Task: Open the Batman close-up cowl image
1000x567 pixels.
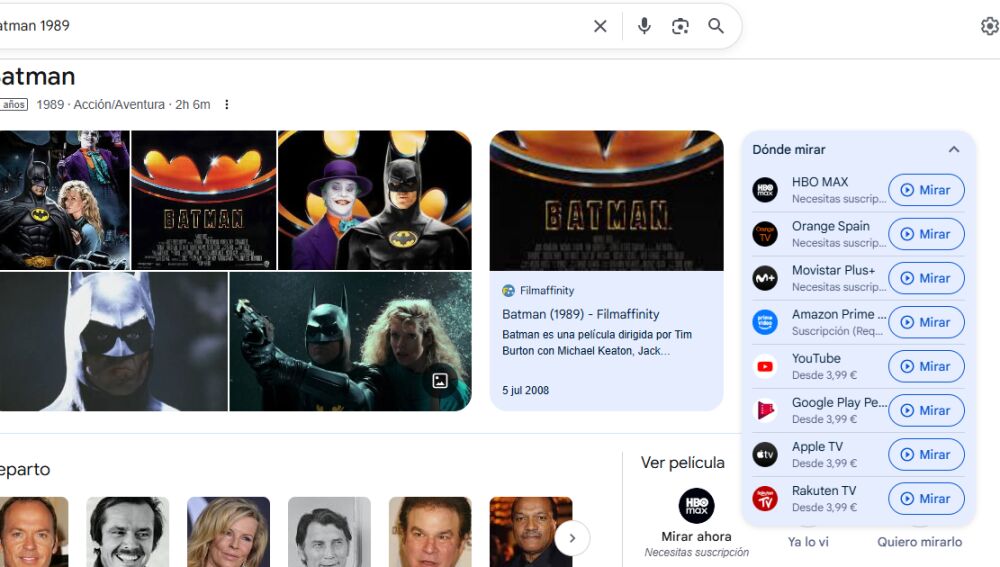Action: point(114,341)
